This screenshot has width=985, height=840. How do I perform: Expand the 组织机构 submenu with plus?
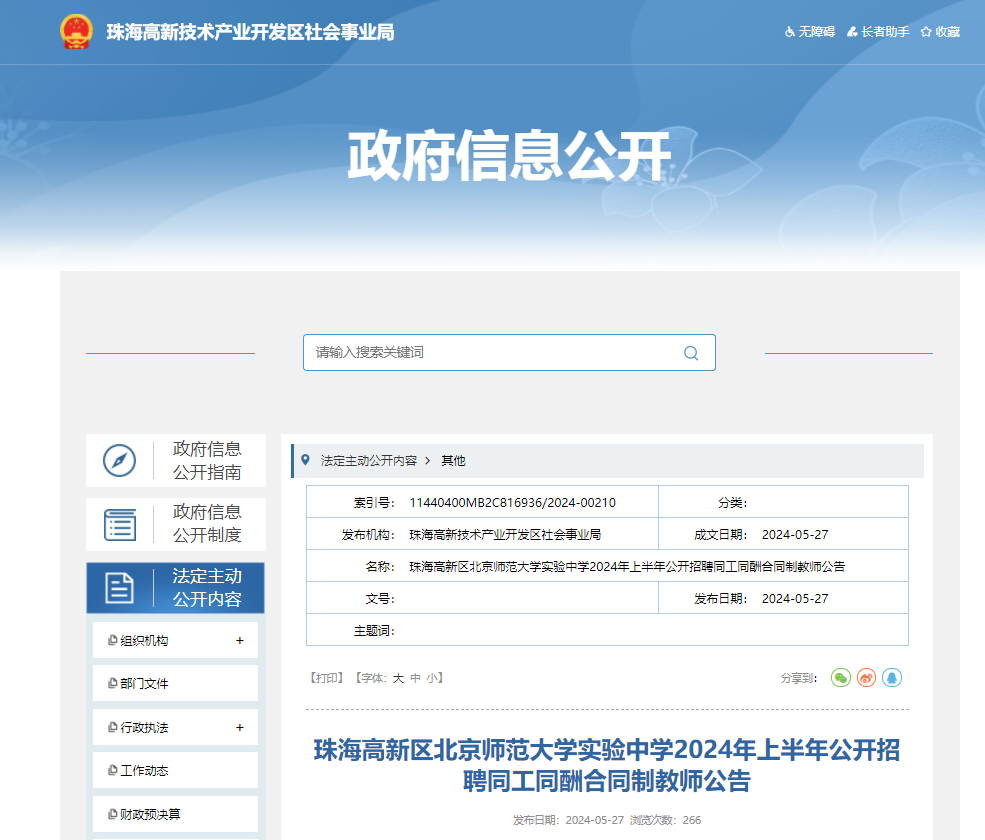click(x=239, y=640)
